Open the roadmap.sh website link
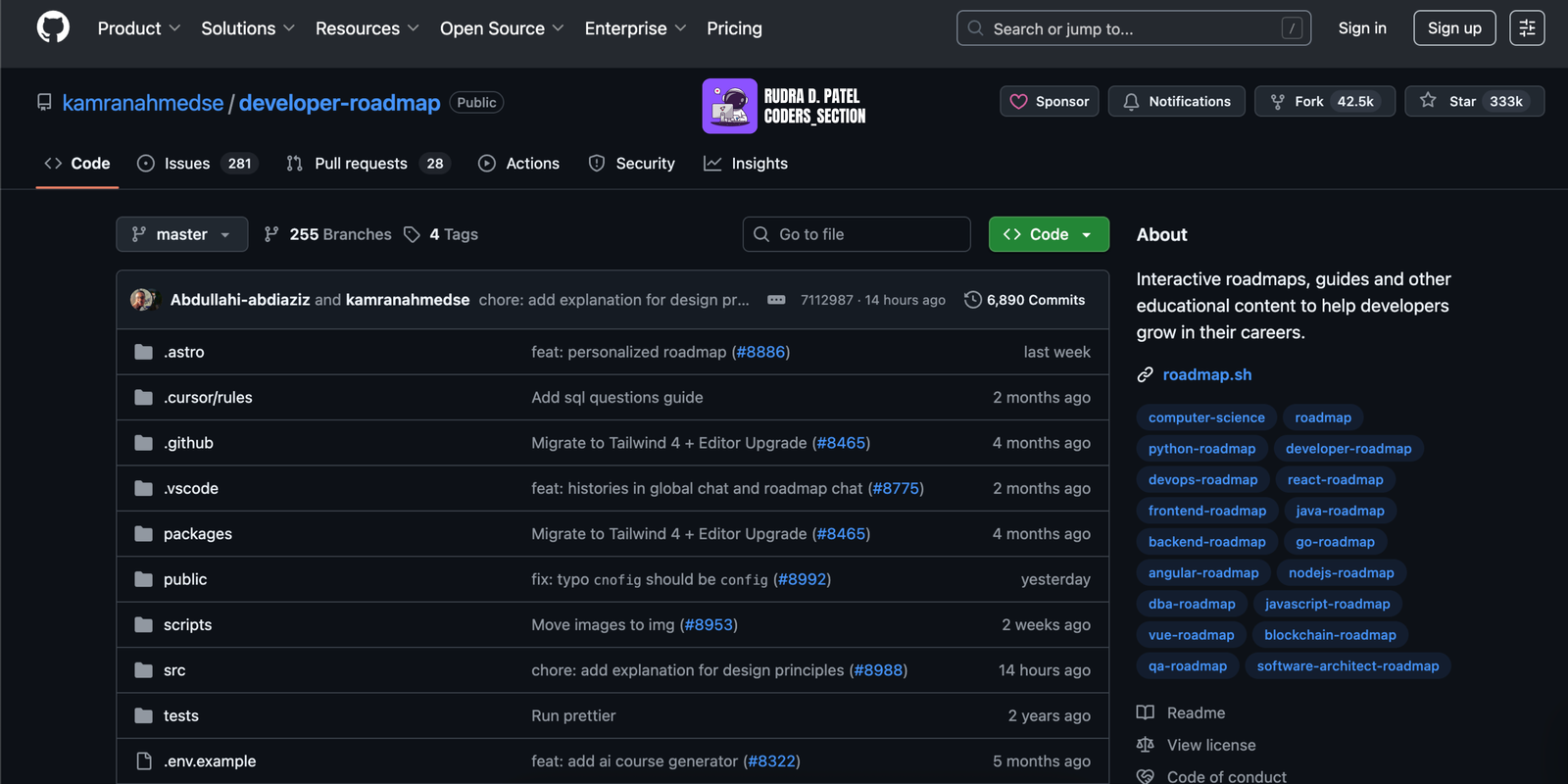This screenshot has height=784, width=1568. (x=1206, y=374)
